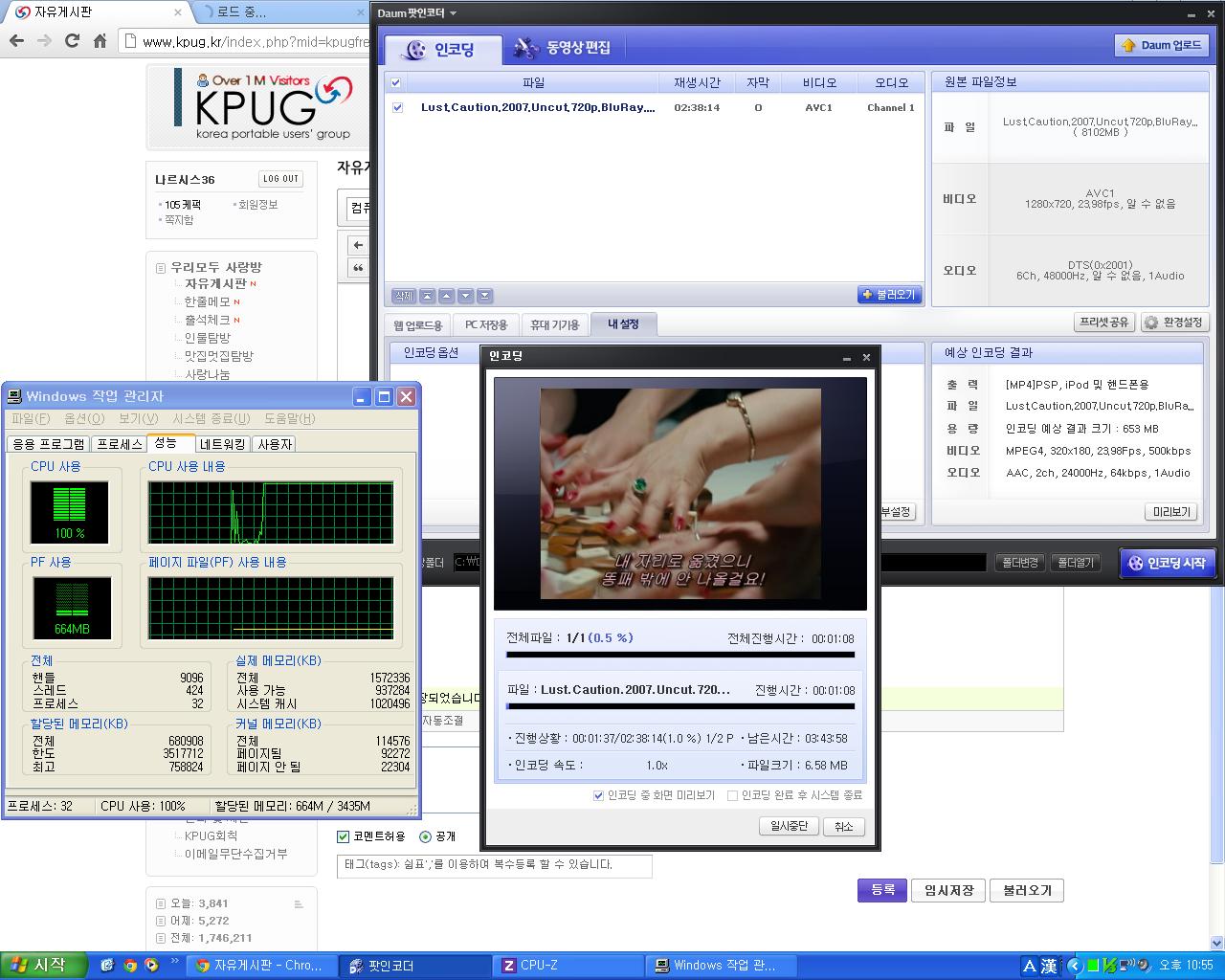Screen dimensions: 1225x980
Task: Move selected file to top of encoder list
Action: click(427, 296)
